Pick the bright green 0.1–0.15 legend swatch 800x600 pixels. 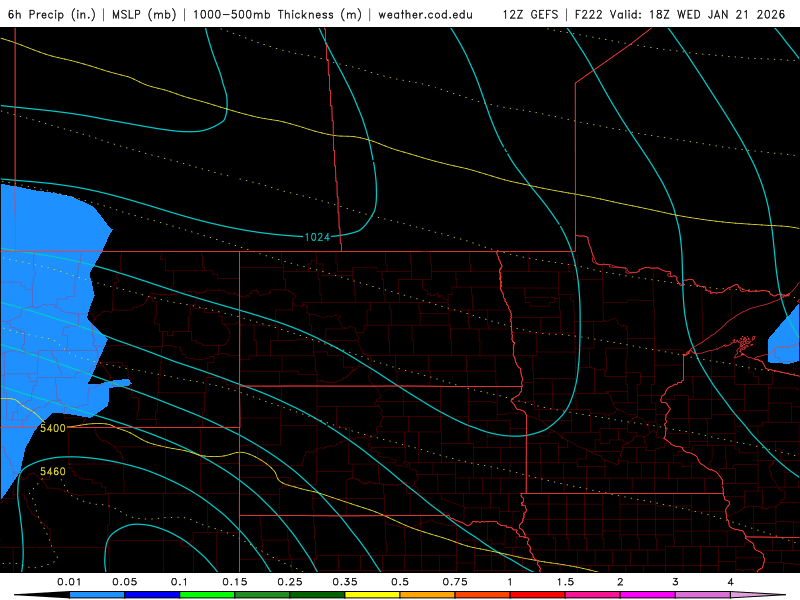click(x=207, y=595)
